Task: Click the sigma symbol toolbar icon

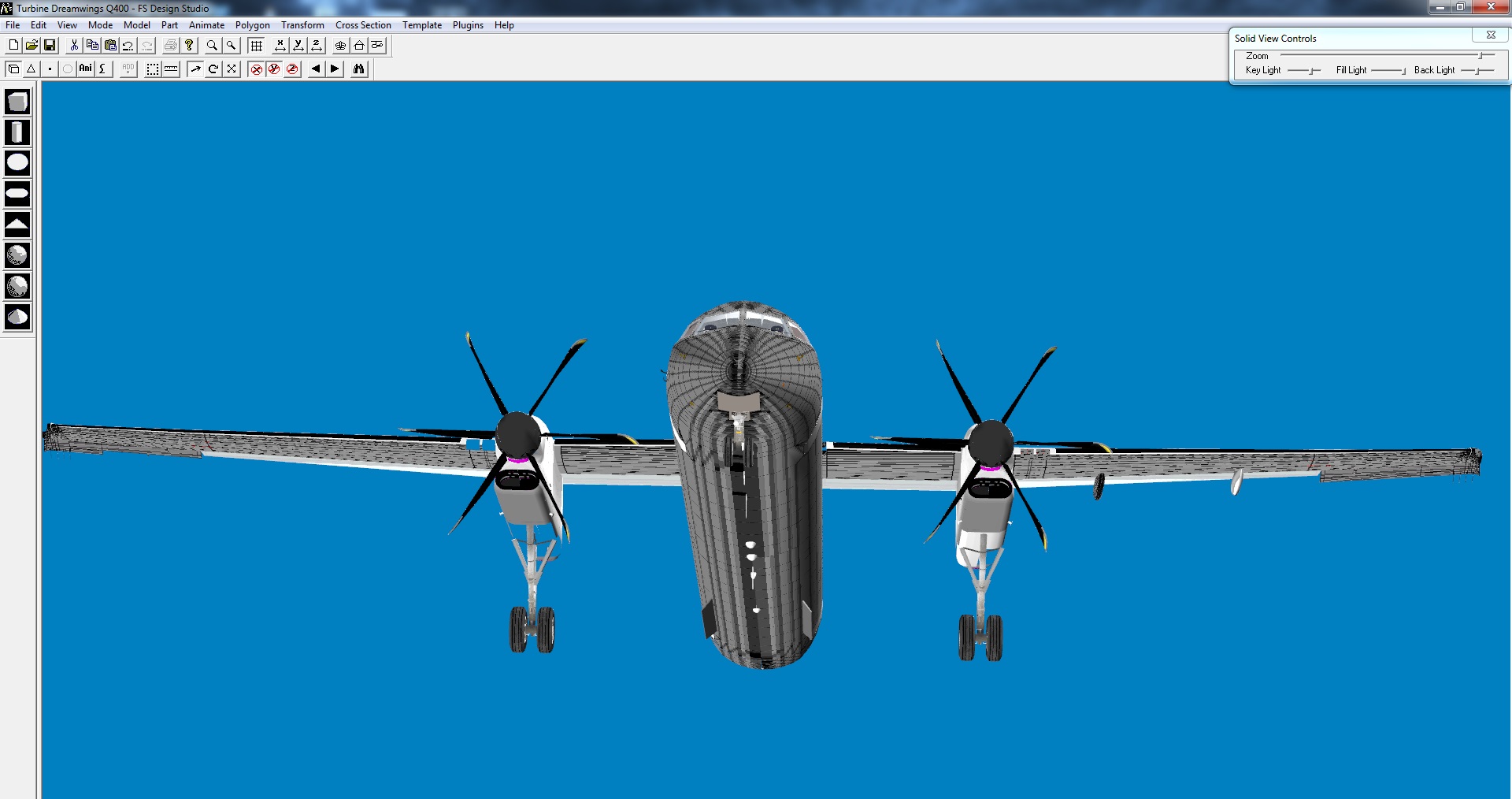Action: (103, 69)
